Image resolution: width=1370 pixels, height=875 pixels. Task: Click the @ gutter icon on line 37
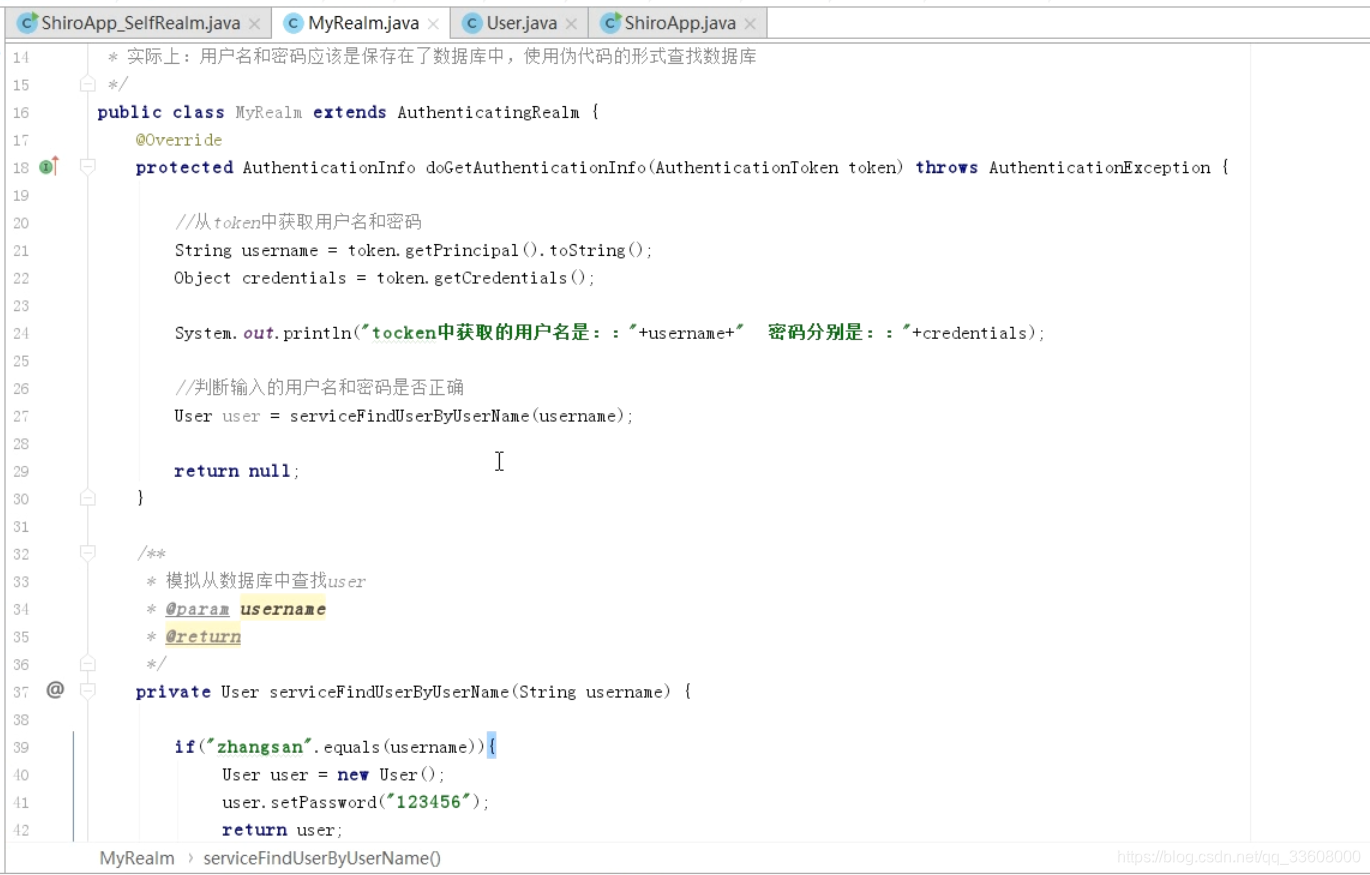[x=55, y=690]
